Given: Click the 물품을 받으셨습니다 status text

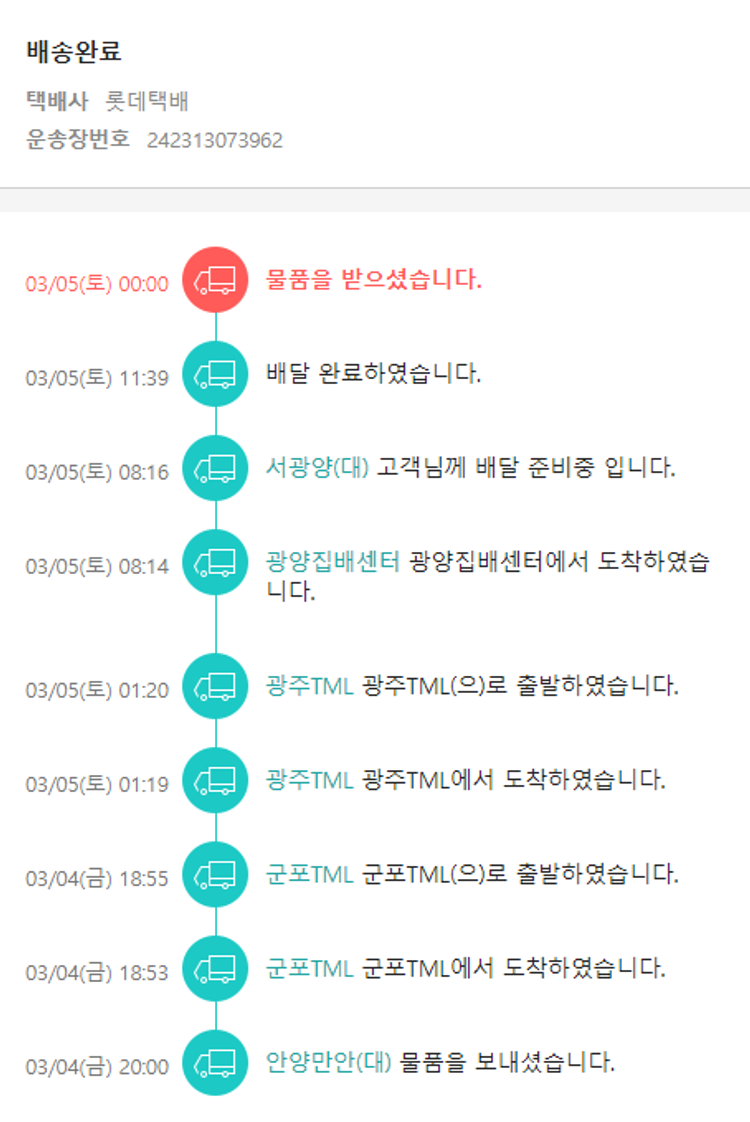Looking at the screenshot, I should point(374,280).
